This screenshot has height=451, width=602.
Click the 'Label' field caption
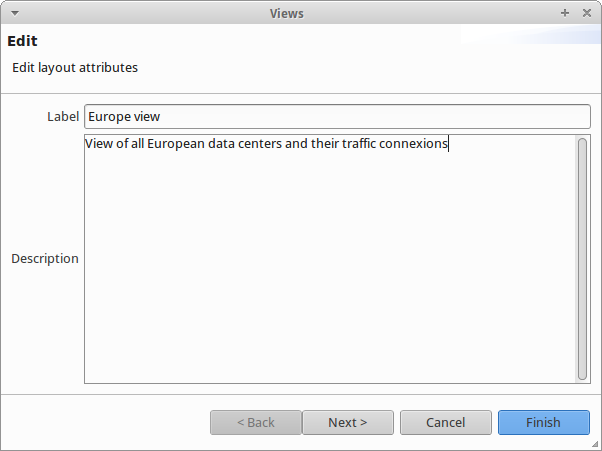click(62, 117)
